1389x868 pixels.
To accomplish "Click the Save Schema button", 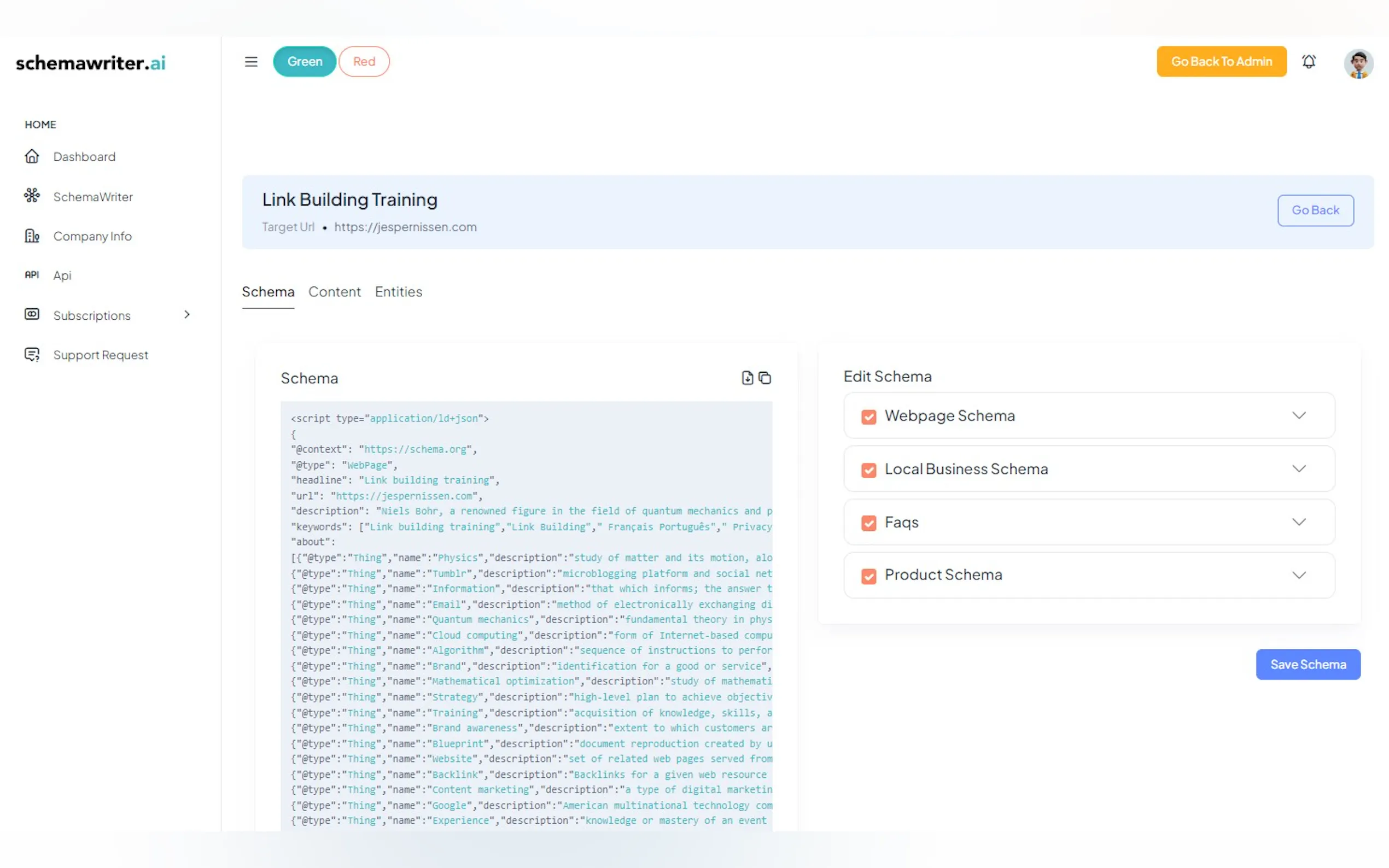I will (1308, 664).
